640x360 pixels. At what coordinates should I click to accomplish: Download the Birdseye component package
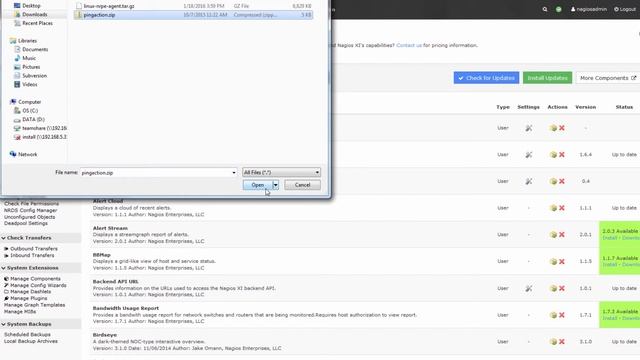coord(553,342)
